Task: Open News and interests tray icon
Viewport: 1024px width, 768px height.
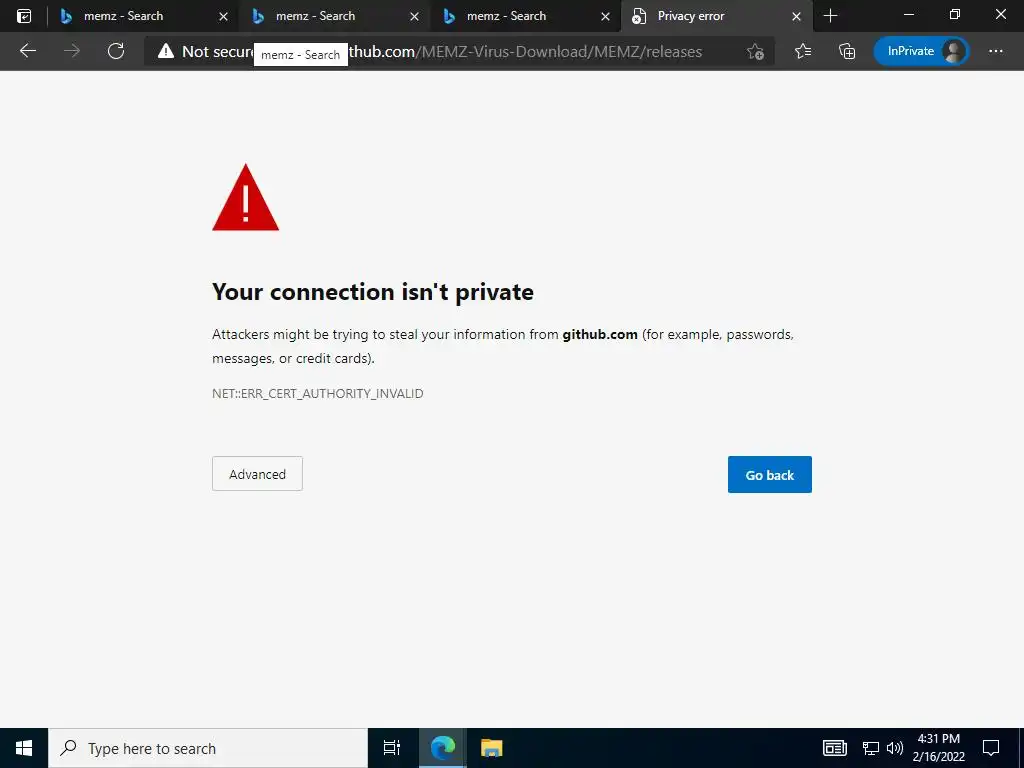Action: (835, 748)
